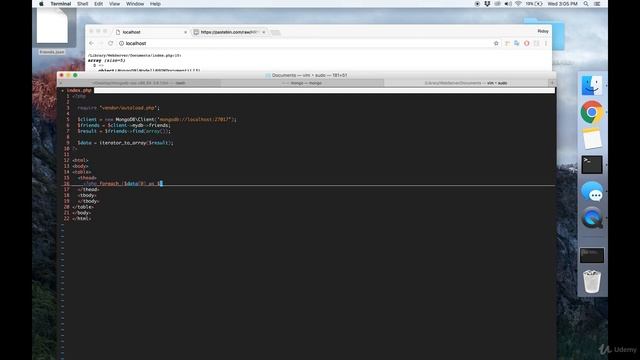Open the Trash in the Dock

tap(592, 281)
